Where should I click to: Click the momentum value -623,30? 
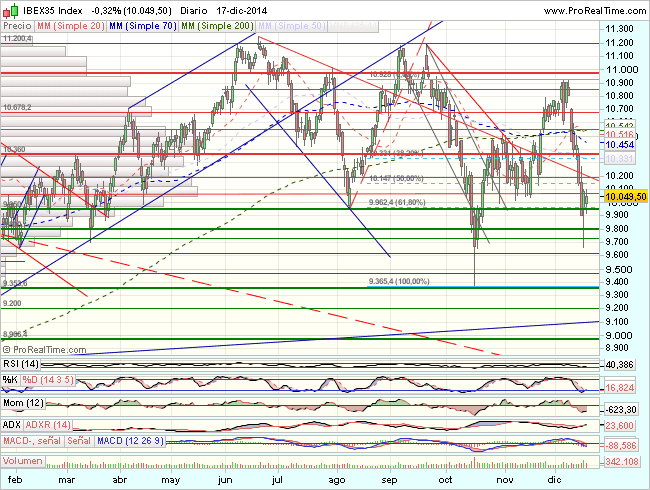(621, 410)
